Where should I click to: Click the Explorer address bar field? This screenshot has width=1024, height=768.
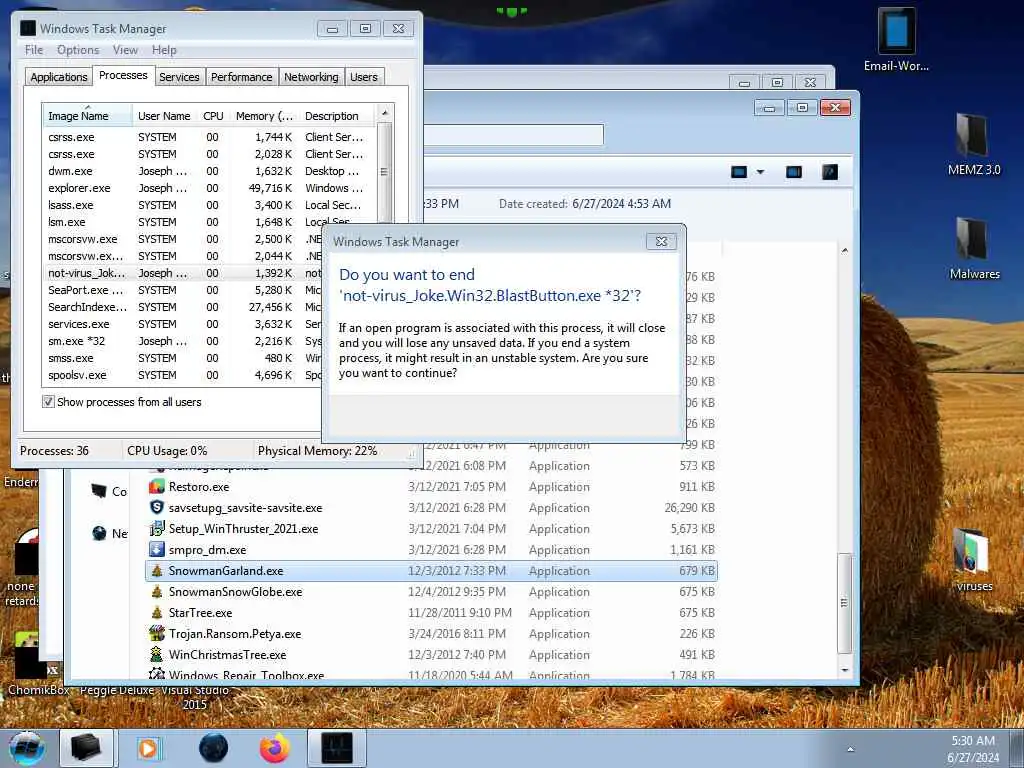pos(513,135)
